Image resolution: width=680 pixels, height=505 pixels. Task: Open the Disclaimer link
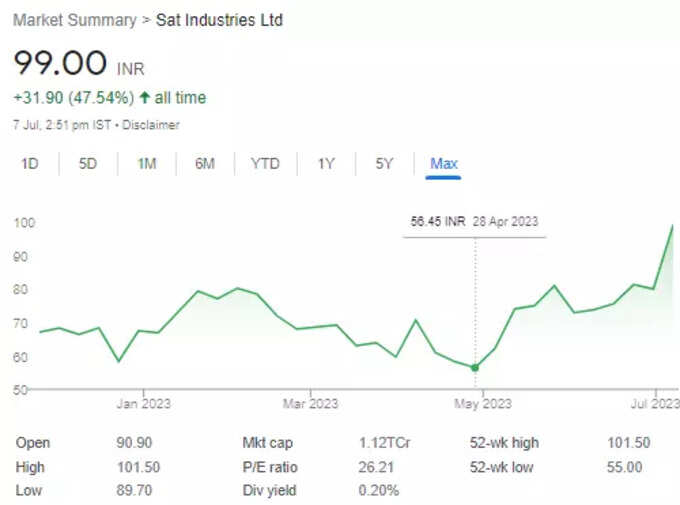(x=150, y=125)
